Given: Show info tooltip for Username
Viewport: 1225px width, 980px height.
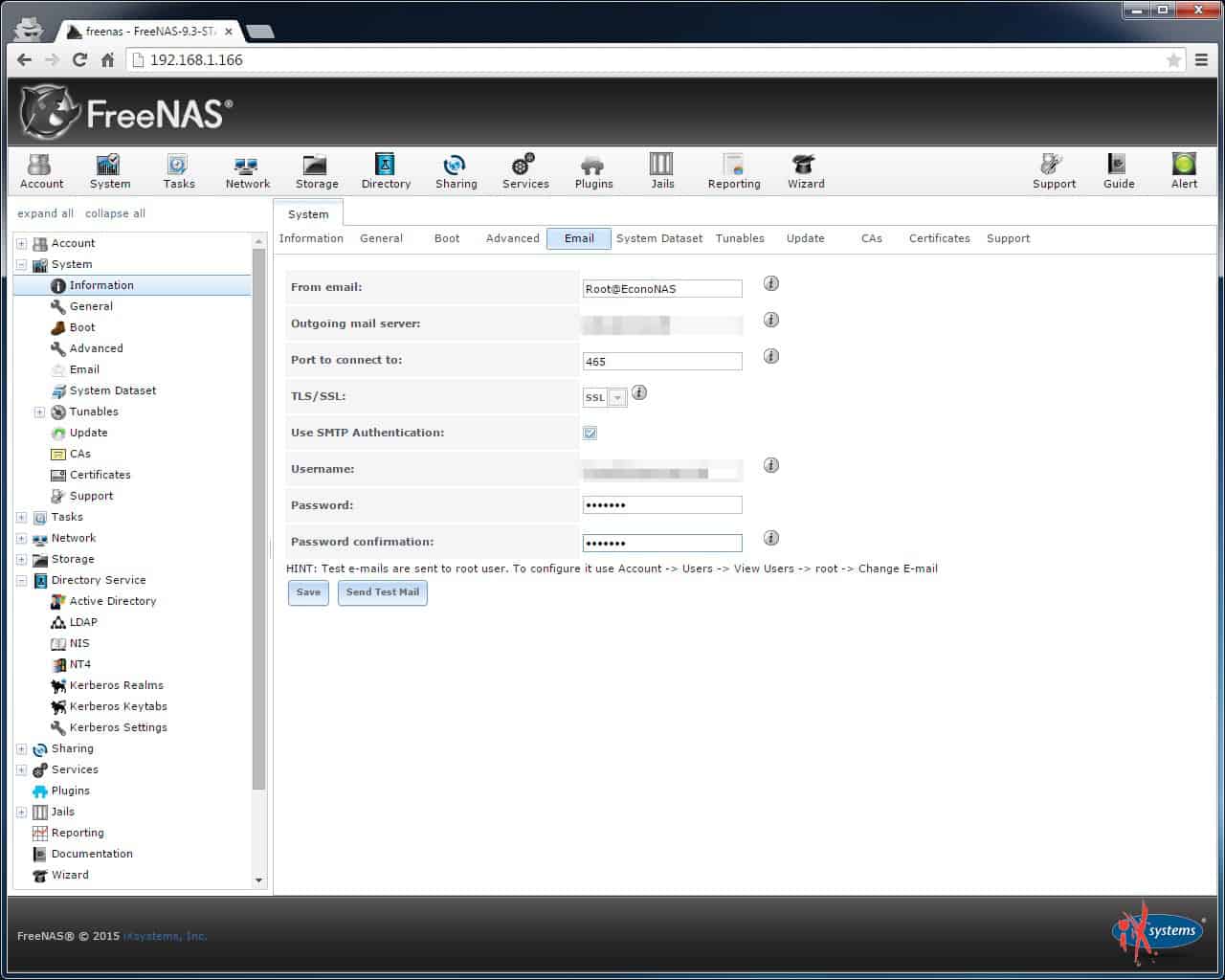Looking at the screenshot, I should click(x=771, y=465).
